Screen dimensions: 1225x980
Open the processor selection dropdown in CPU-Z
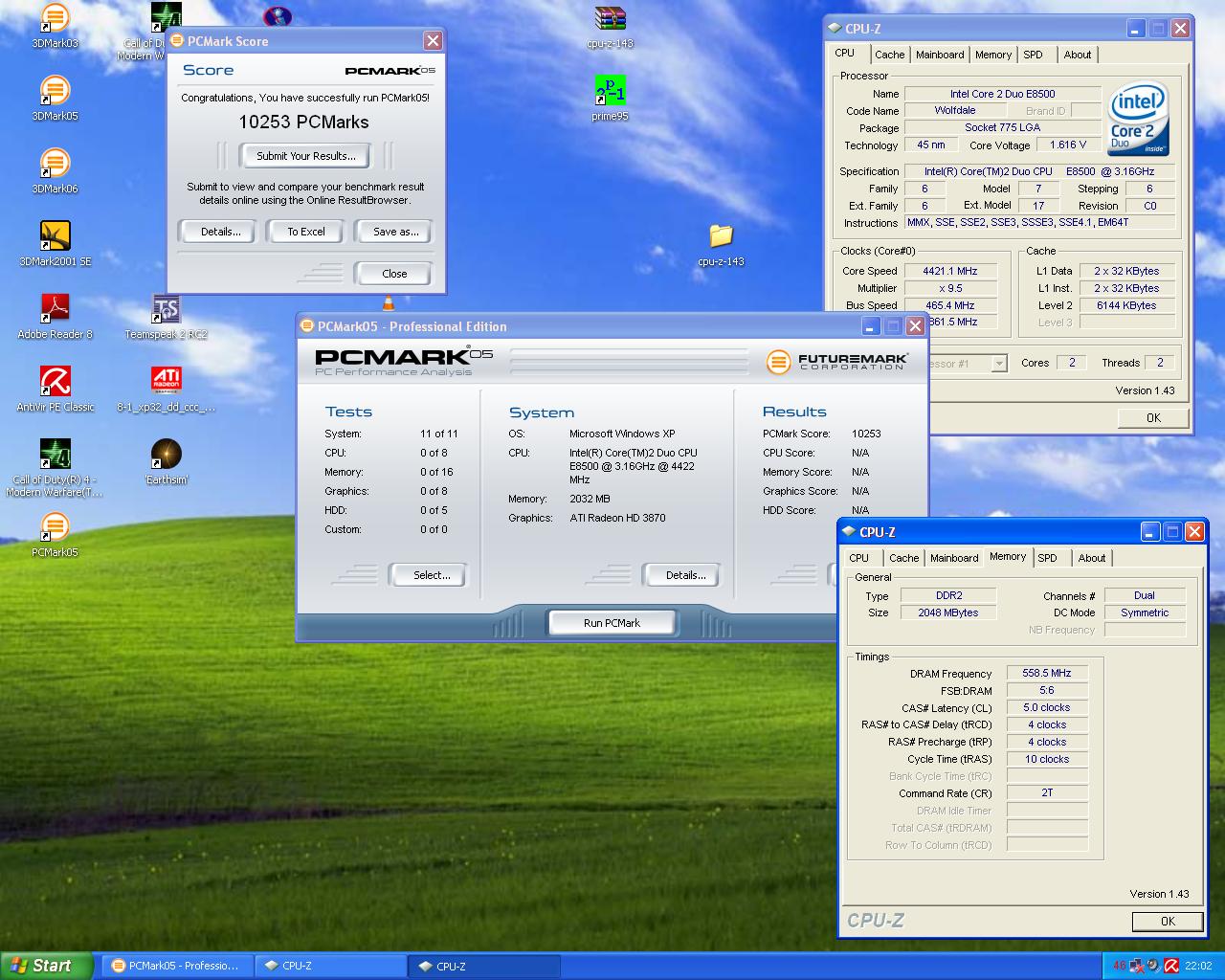tap(999, 364)
